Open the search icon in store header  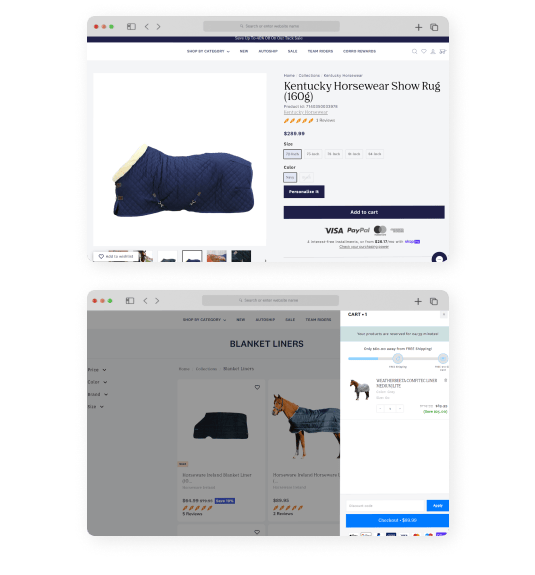[414, 51]
